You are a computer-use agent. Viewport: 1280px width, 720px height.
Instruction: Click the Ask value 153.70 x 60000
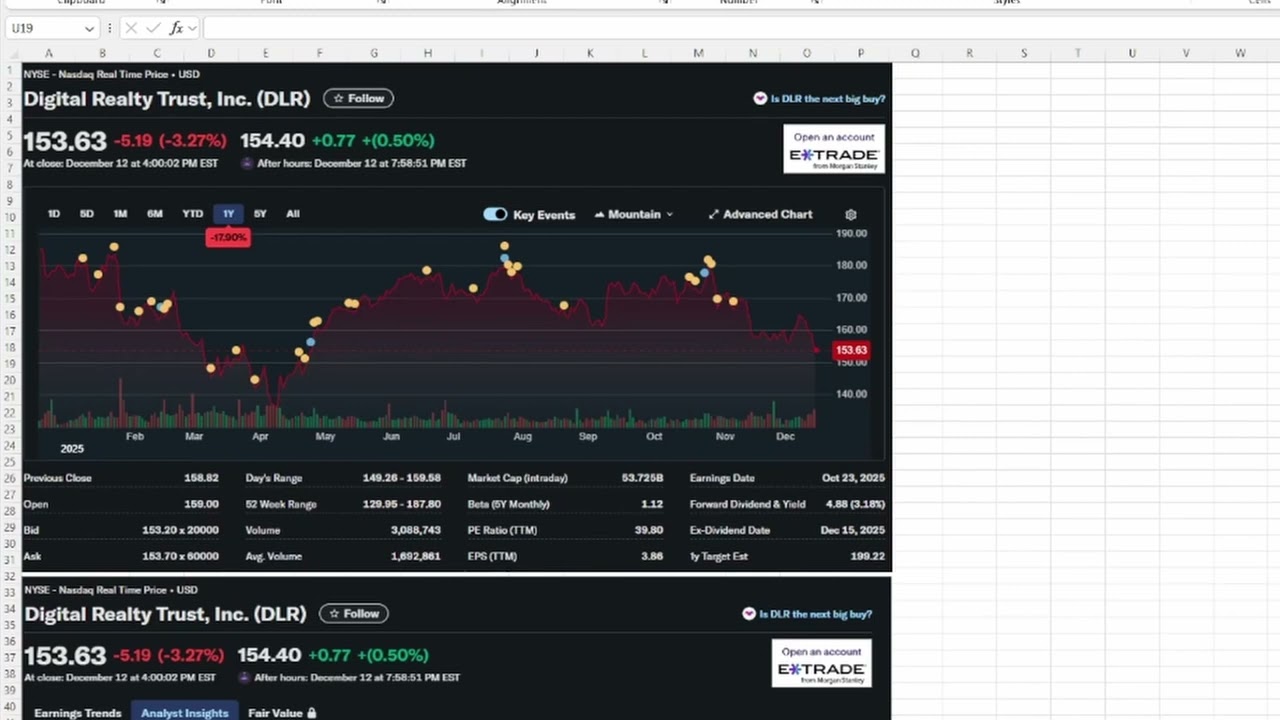(x=180, y=556)
